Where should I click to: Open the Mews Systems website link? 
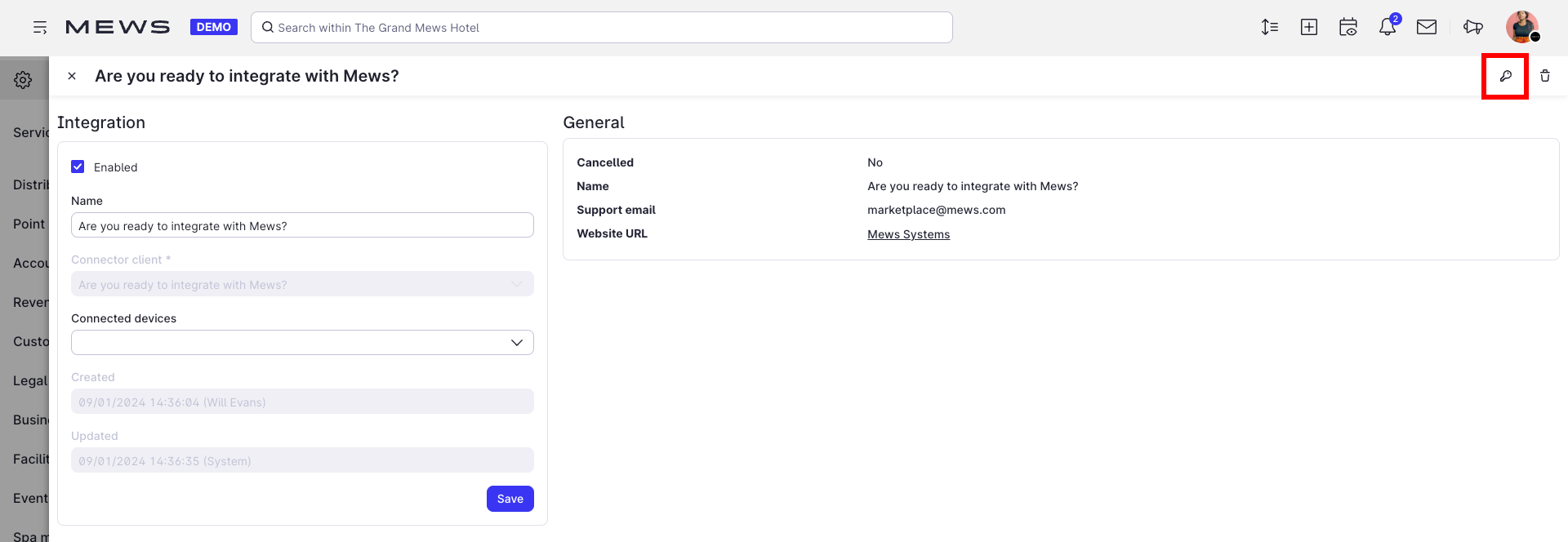click(908, 234)
